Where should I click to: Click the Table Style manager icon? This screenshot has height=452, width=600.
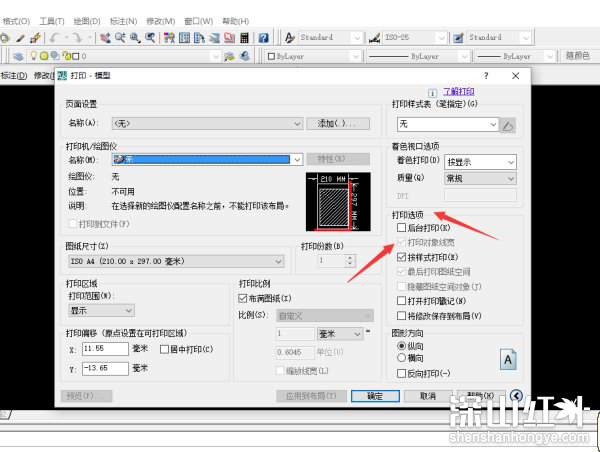458,38
